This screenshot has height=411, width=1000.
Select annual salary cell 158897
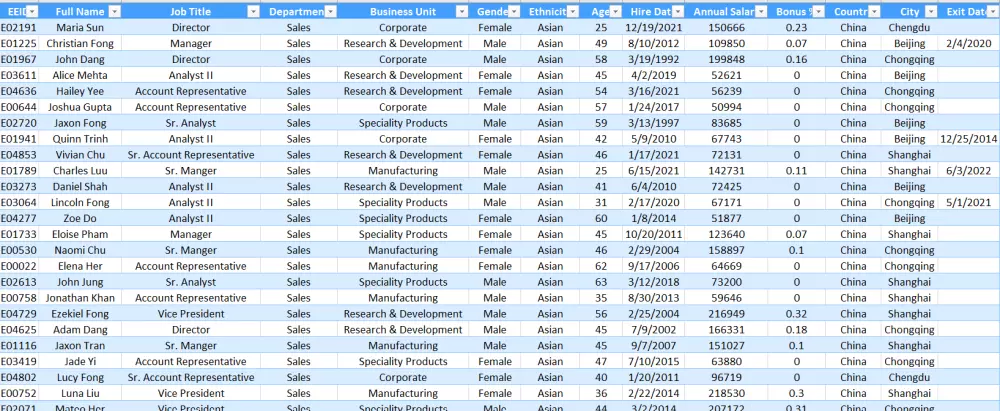coord(726,250)
